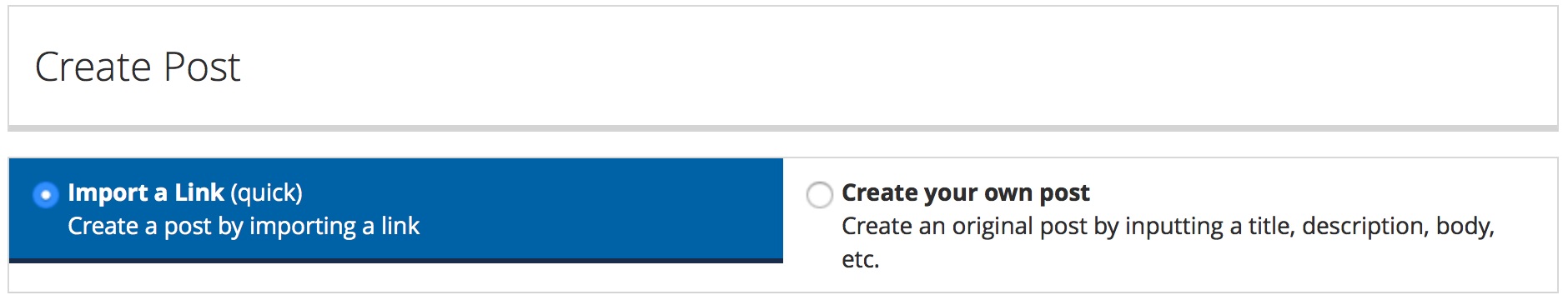Click the word Post in the page heading

click(202, 67)
